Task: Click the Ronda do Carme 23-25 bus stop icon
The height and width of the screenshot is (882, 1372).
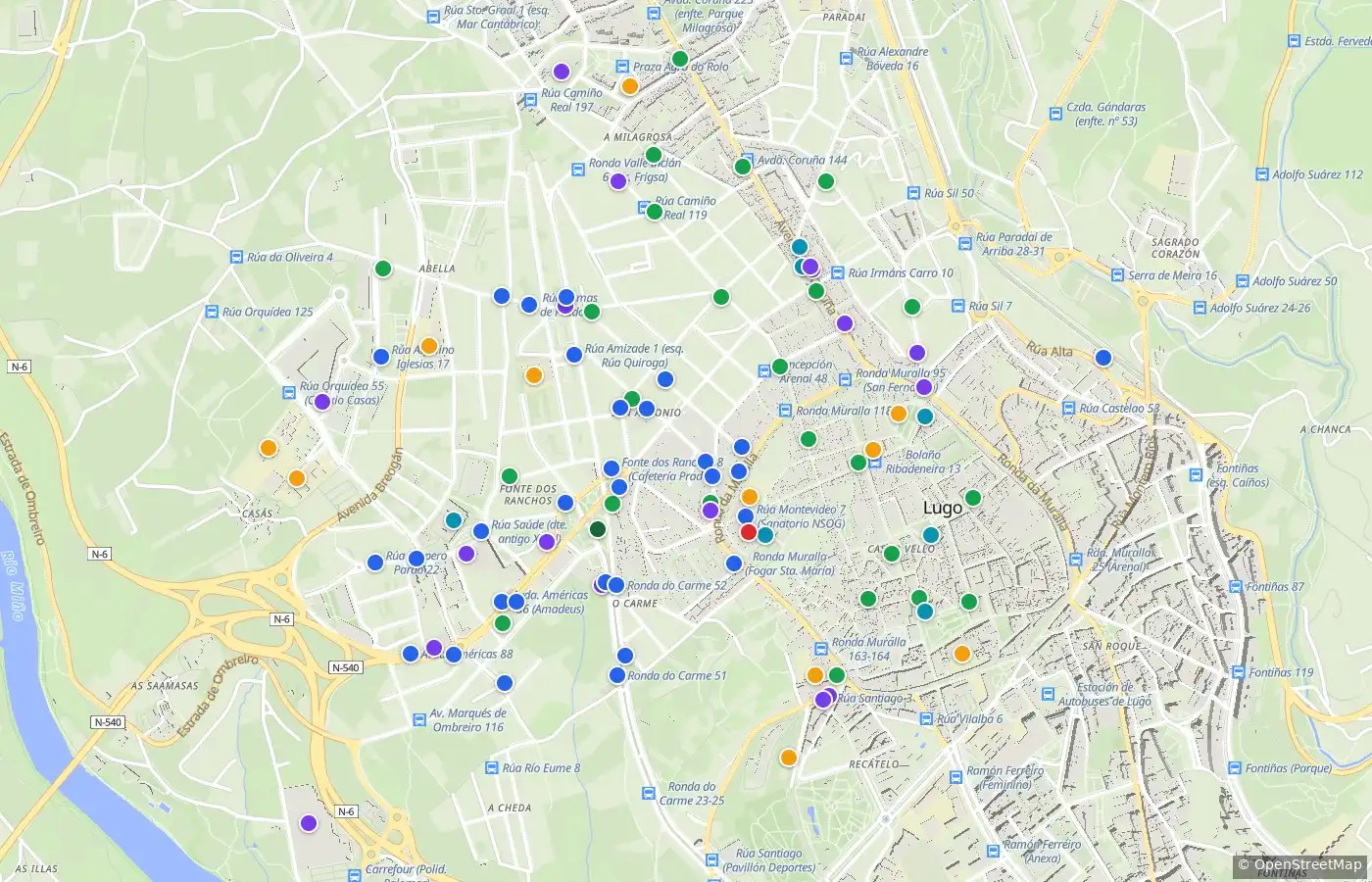Action: 648,793
